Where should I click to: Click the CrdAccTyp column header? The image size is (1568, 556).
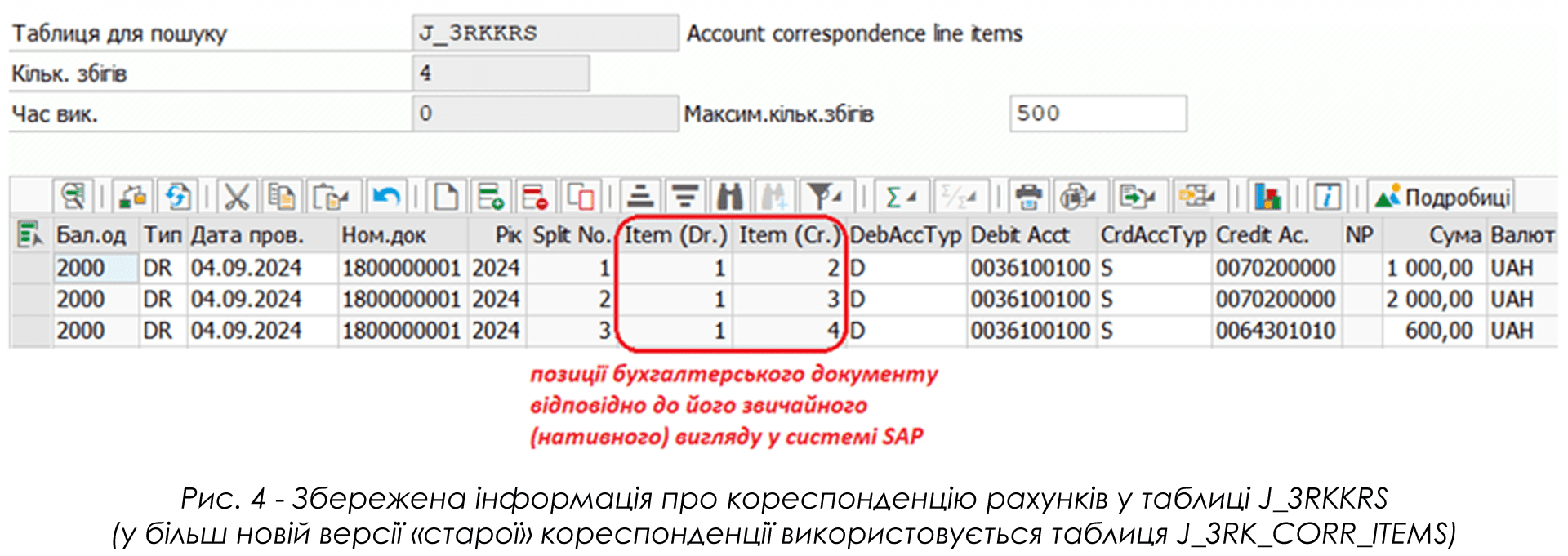click(1153, 235)
